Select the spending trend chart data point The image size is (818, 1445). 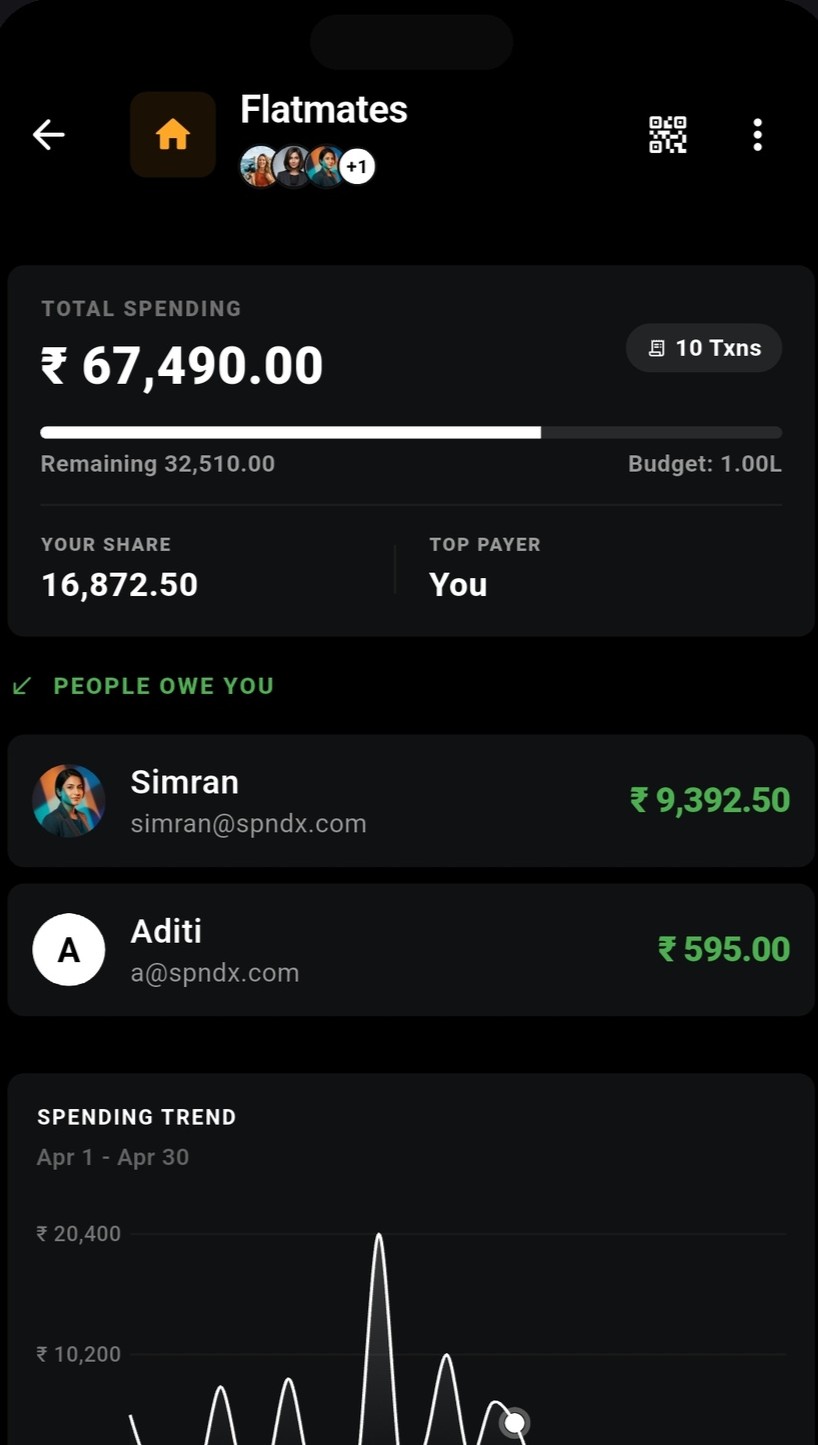click(515, 1422)
